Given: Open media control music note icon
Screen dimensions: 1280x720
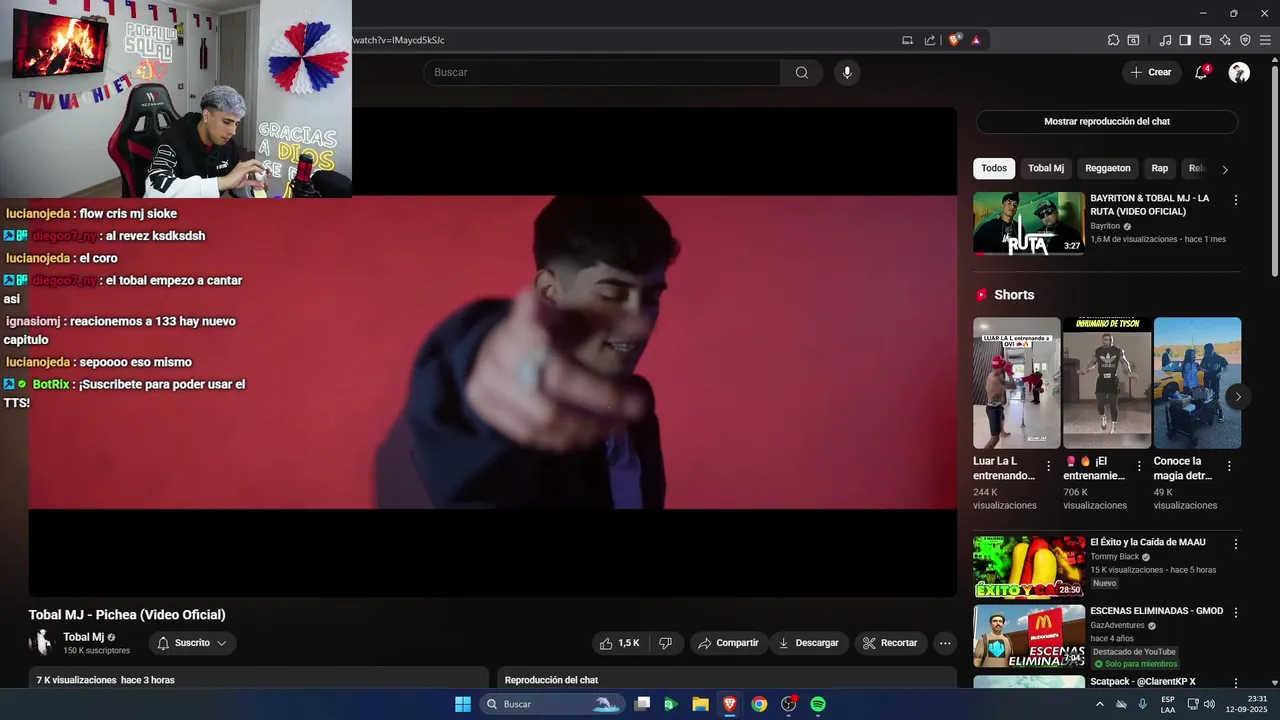Looking at the screenshot, I should pyautogui.click(x=1165, y=40).
